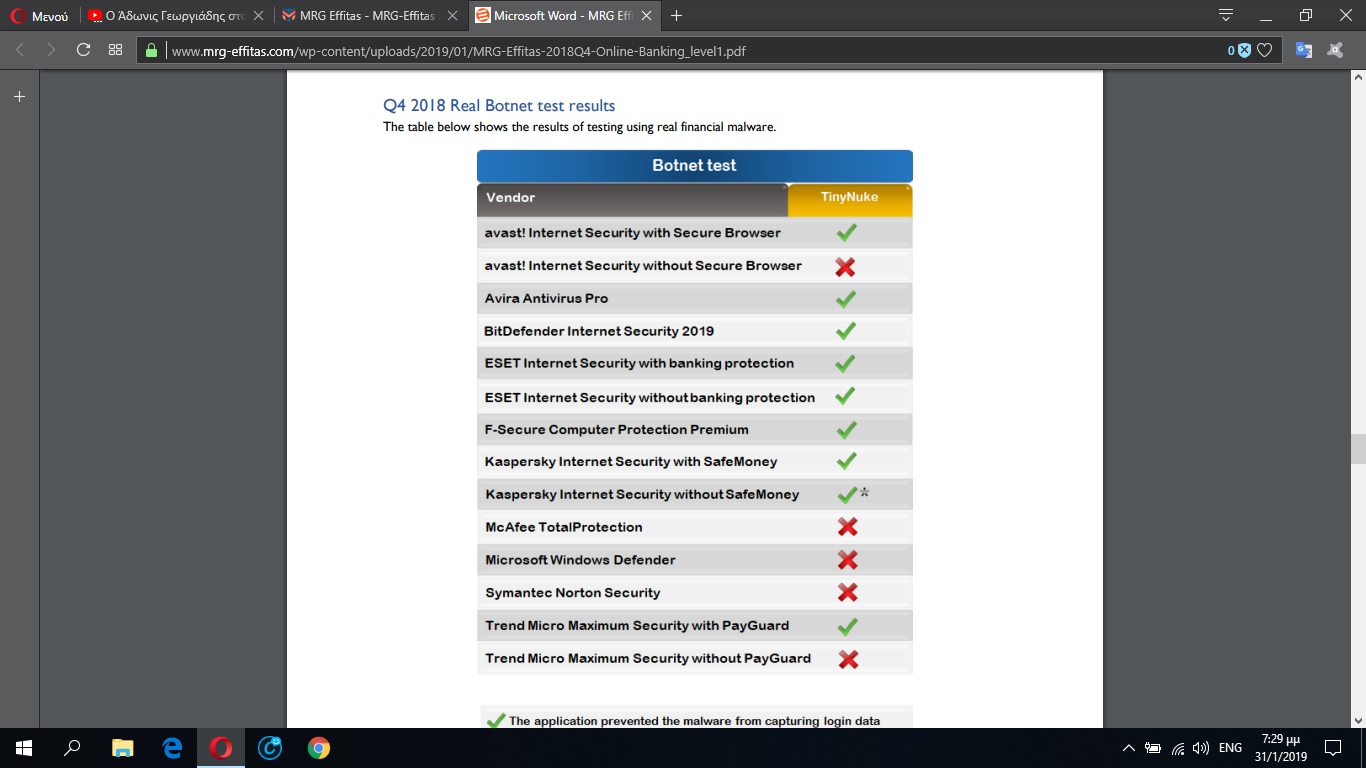Click 'Kaspersky Internet Security without SafeMoney'
This screenshot has width=1366, height=768.
[642, 495]
